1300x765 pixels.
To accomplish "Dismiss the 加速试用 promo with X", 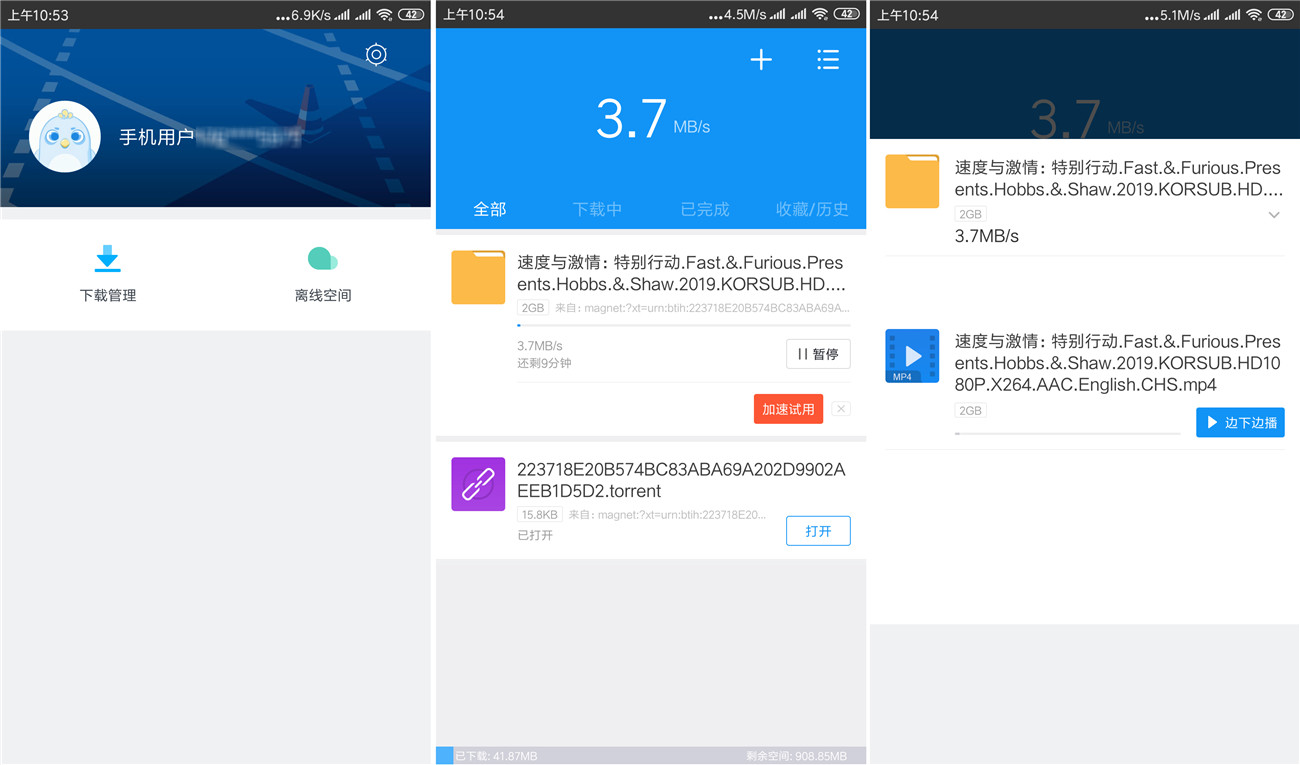I will pyautogui.click(x=841, y=409).
